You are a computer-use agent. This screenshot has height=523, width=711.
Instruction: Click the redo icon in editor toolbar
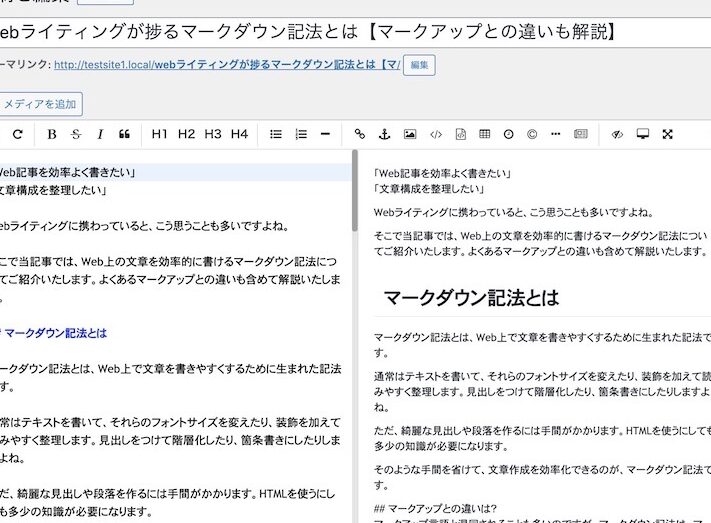click(x=18, y=134)
